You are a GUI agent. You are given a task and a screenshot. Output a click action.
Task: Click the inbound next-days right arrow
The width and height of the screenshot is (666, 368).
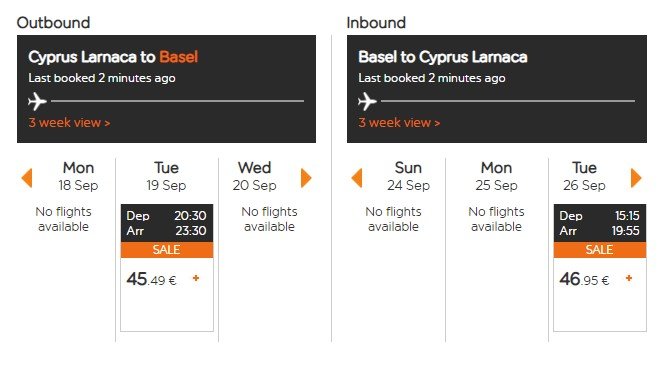636,178
